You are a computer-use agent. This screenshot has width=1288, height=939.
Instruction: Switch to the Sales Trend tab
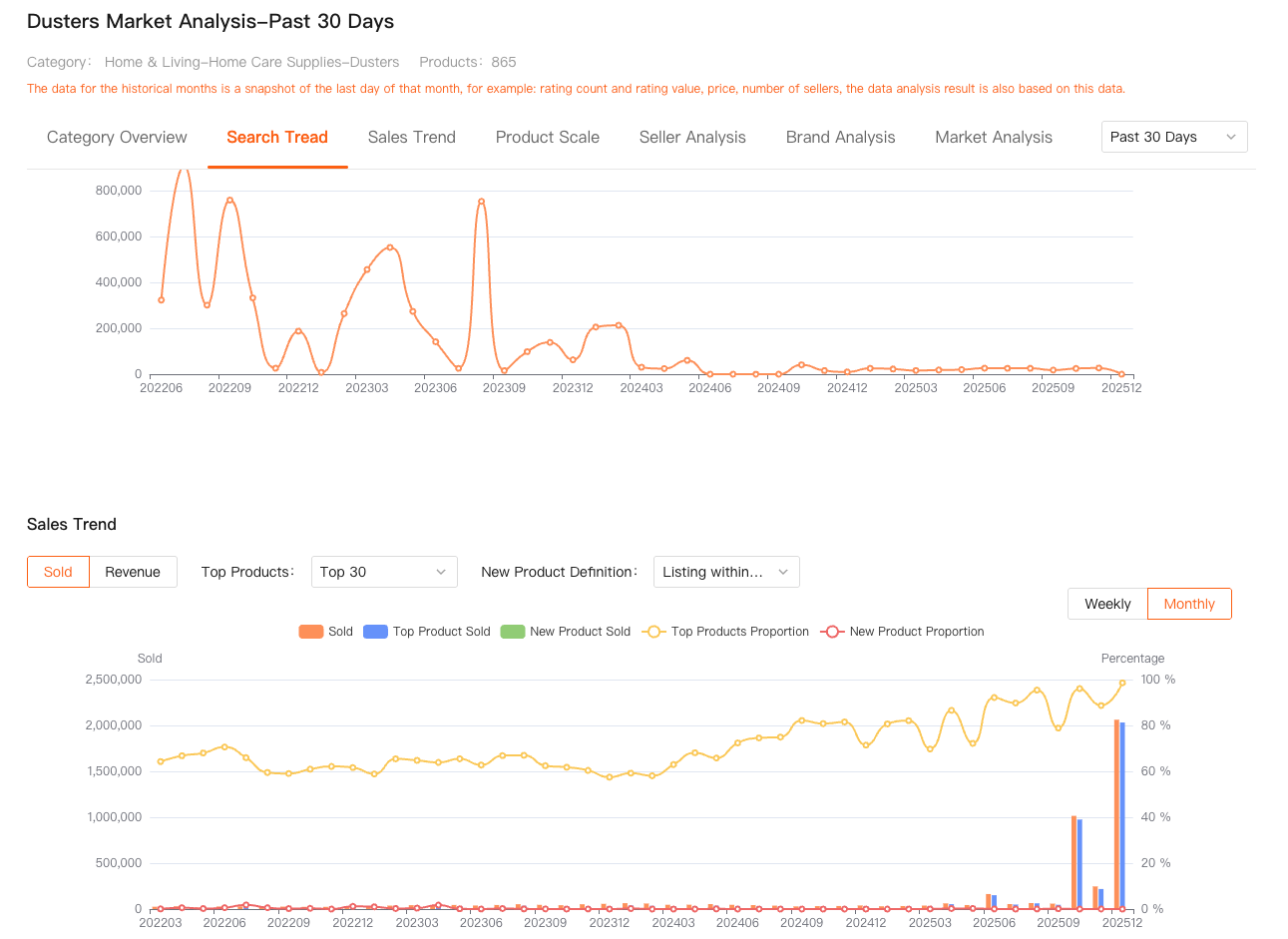(411, 138)
